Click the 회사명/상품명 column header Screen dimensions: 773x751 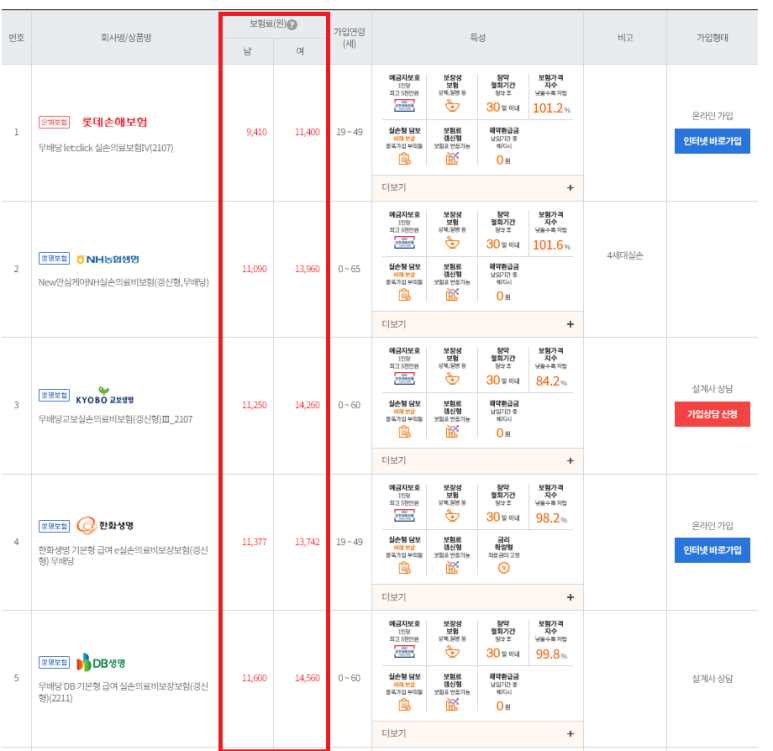pyautogui.click(x=126, y=37)
